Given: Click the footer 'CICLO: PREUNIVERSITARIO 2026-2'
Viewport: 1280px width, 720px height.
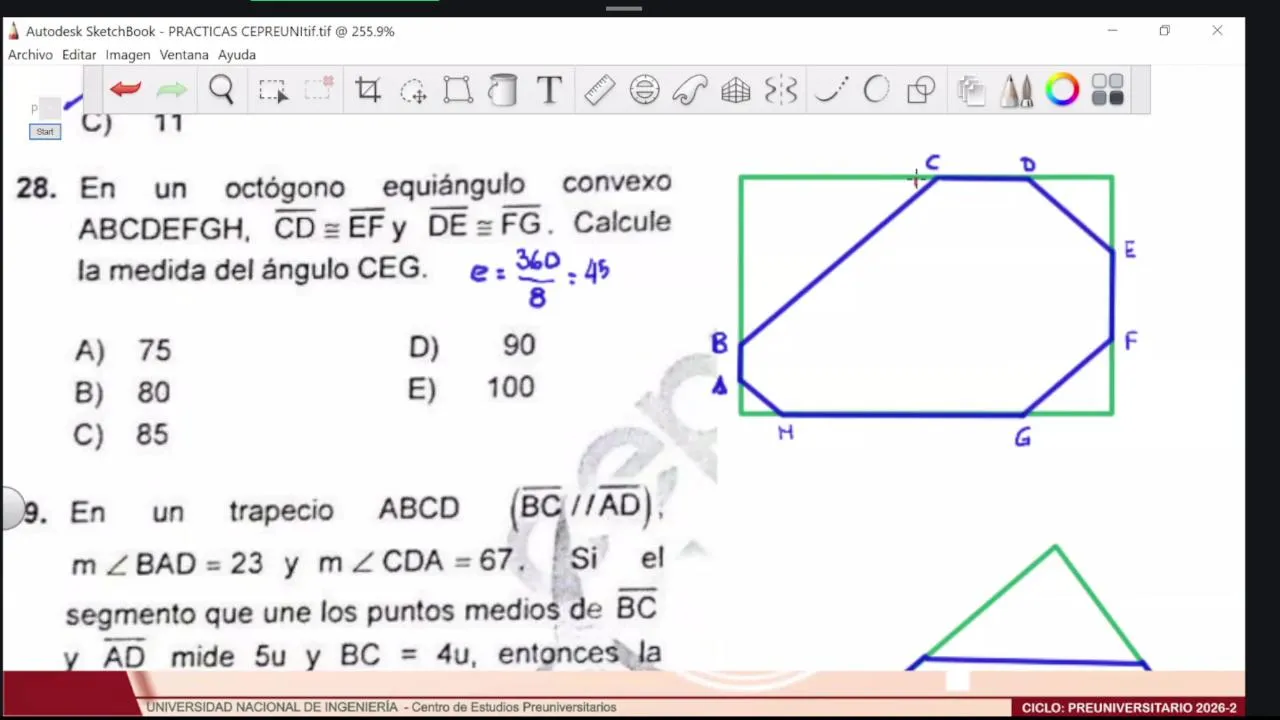Looking at the screenshot, I should coord(1129,708).
